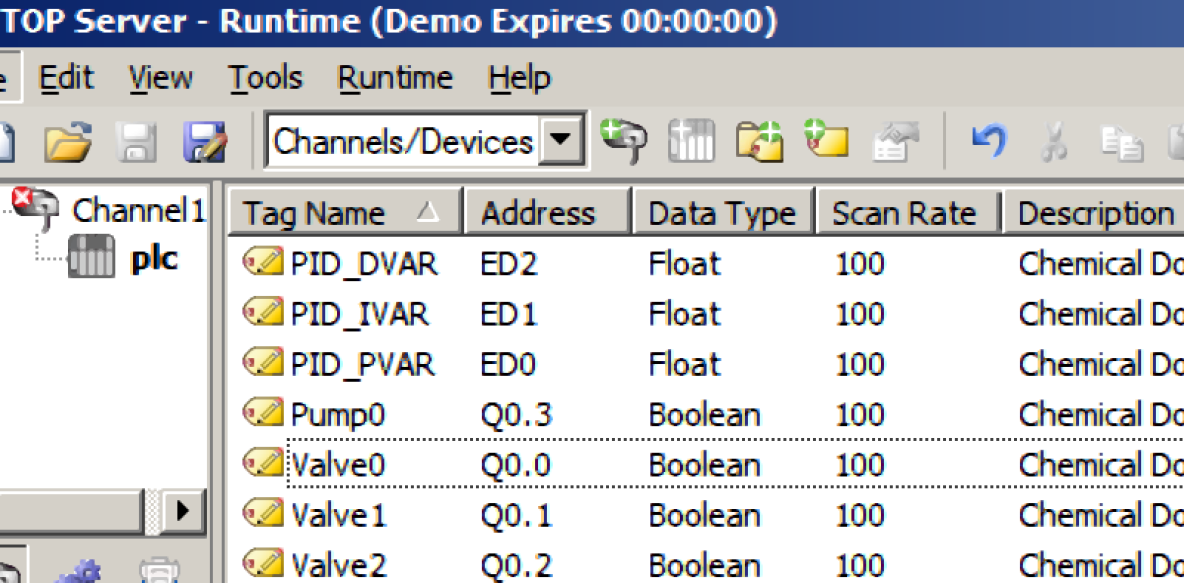This screenshot has width=1184, height=583.
Task: Click the tag icon beside PID_IVAR
Action: (263, 312)
